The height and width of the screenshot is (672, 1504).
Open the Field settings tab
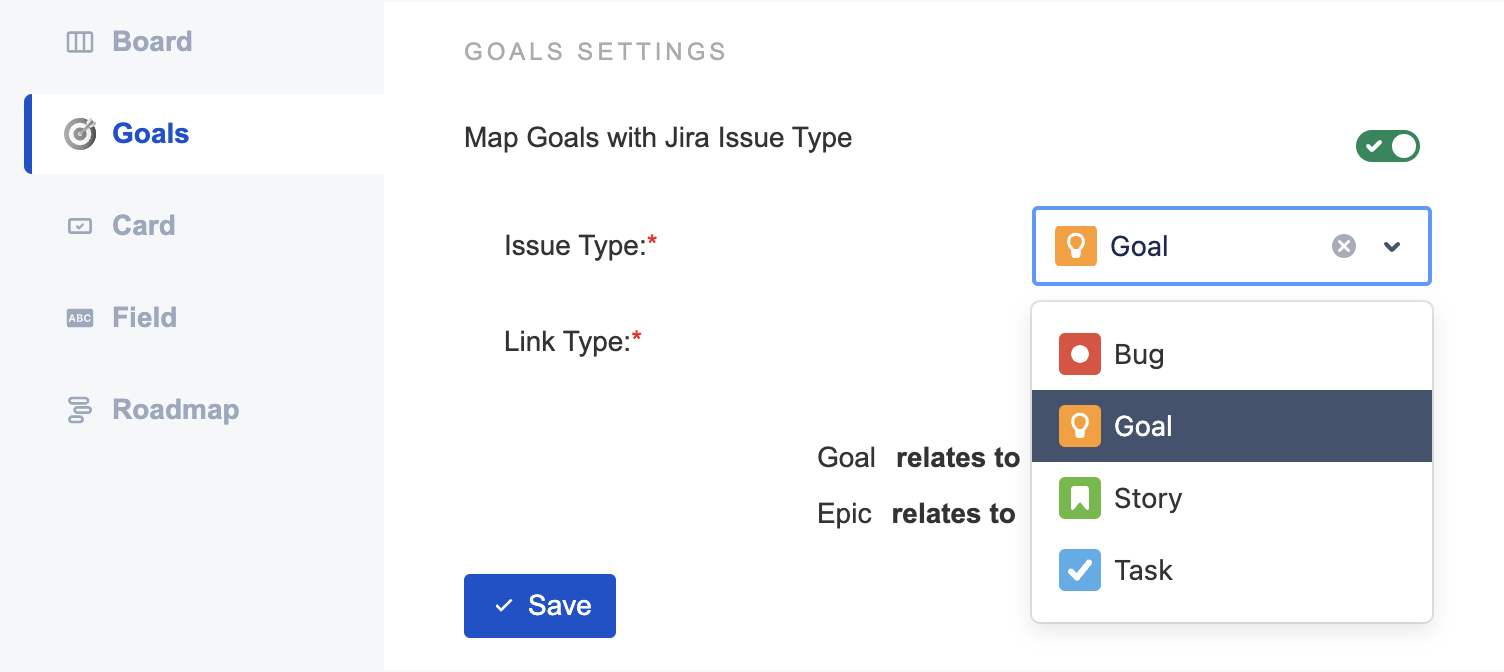click(x=145, y=318)
